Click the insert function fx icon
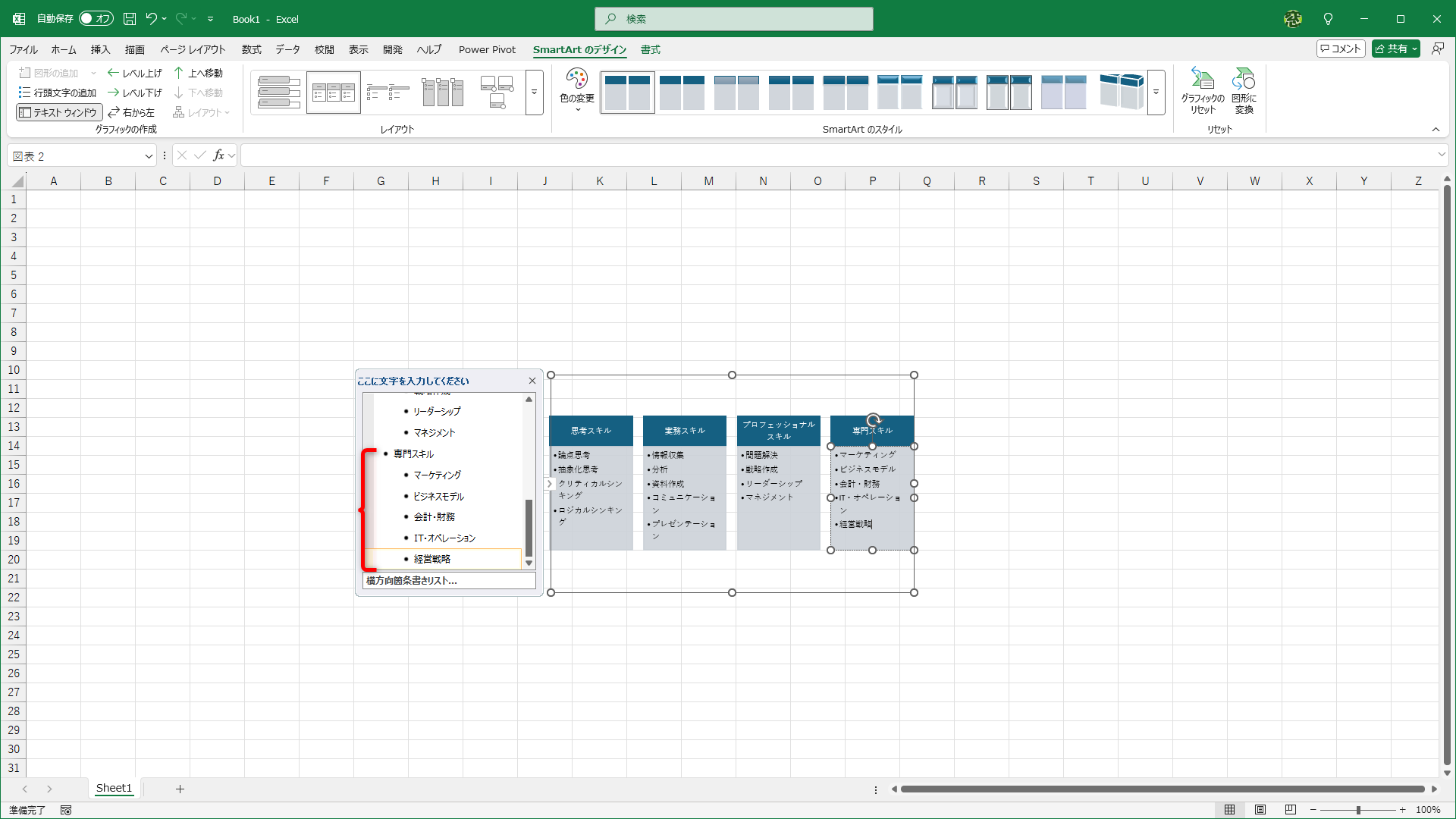 [x=218, y=155]
